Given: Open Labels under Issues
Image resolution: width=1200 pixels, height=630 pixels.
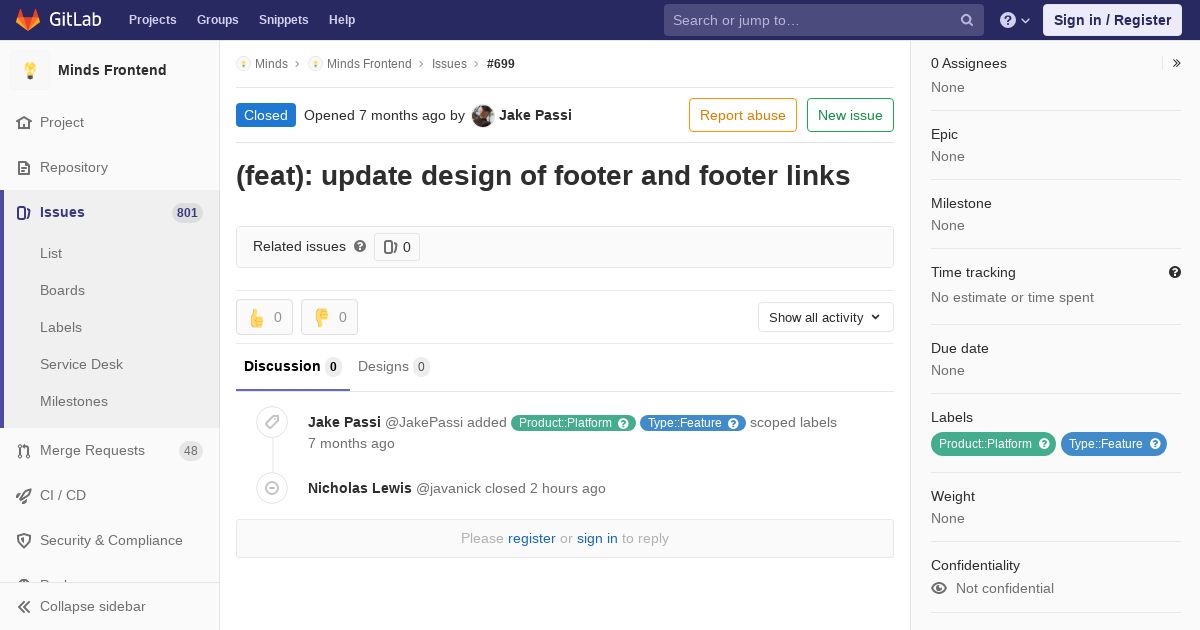Looking at the screenshot, I should tap(61, 328).
